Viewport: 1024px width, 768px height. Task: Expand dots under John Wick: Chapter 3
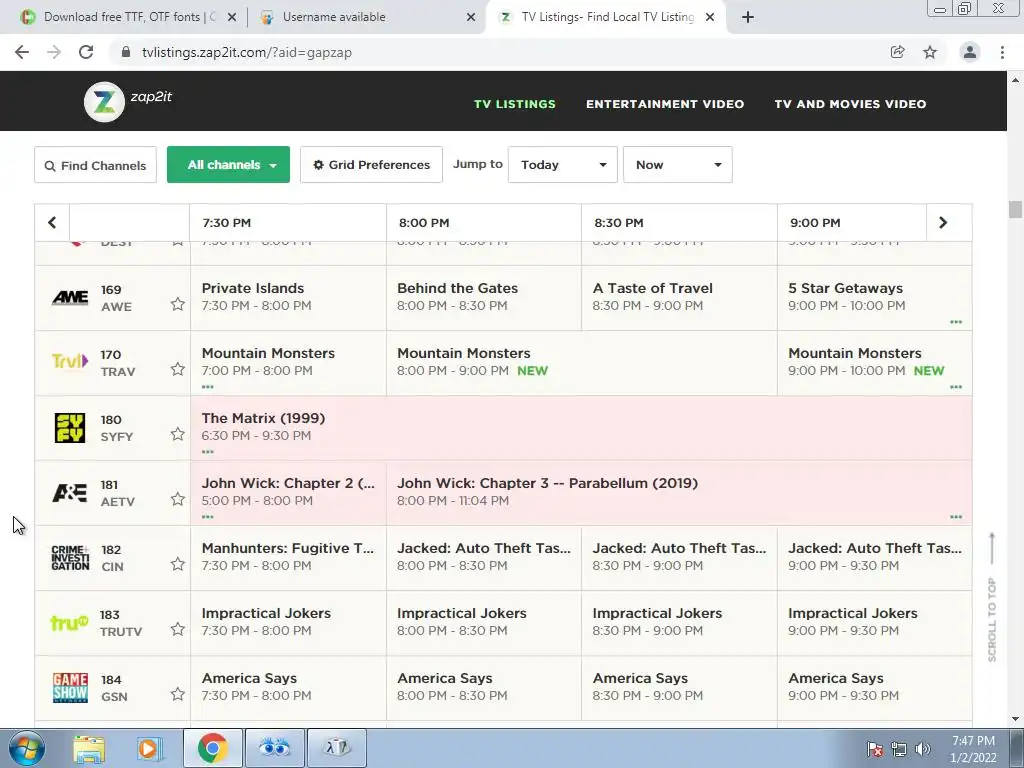(956, 517)
